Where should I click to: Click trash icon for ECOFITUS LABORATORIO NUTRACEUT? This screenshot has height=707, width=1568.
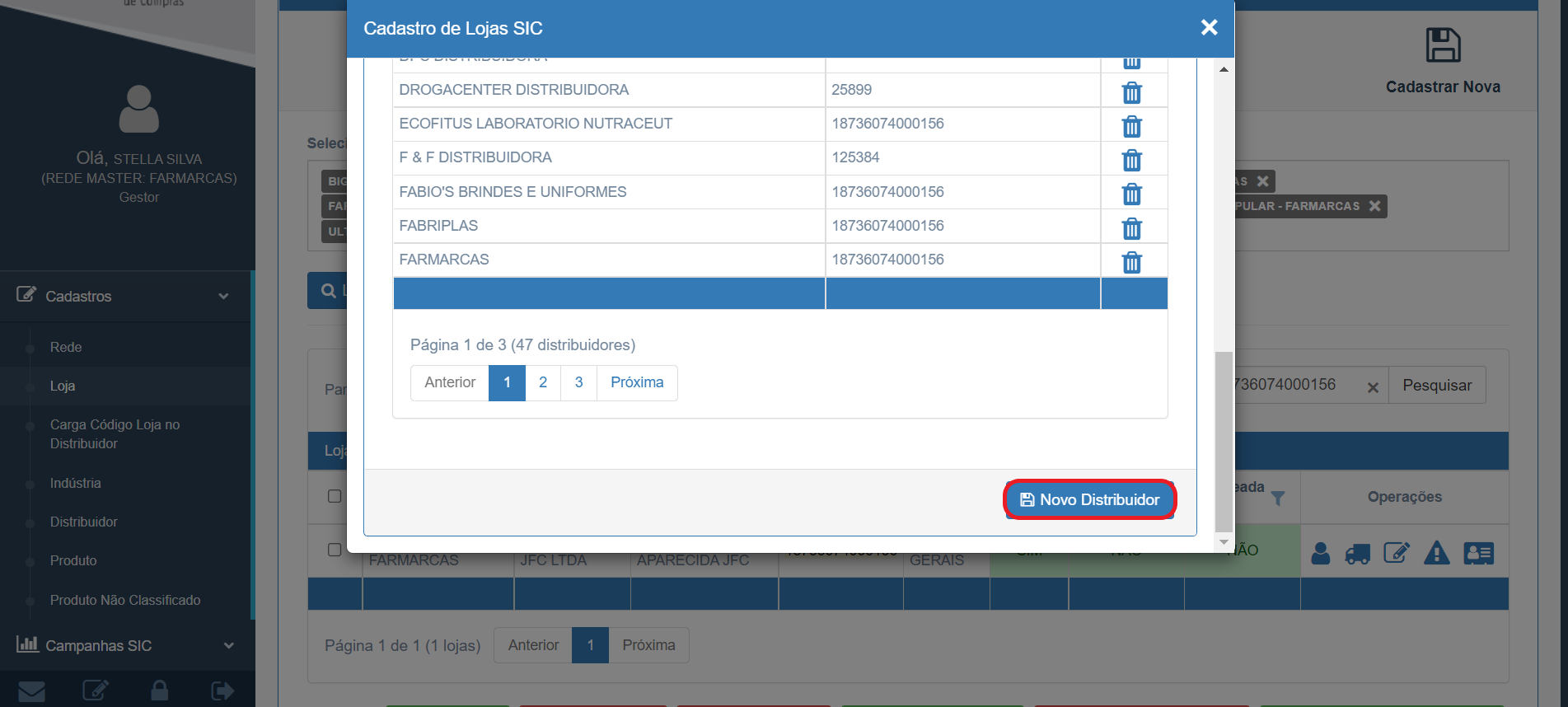click(x=1131, y=126)
